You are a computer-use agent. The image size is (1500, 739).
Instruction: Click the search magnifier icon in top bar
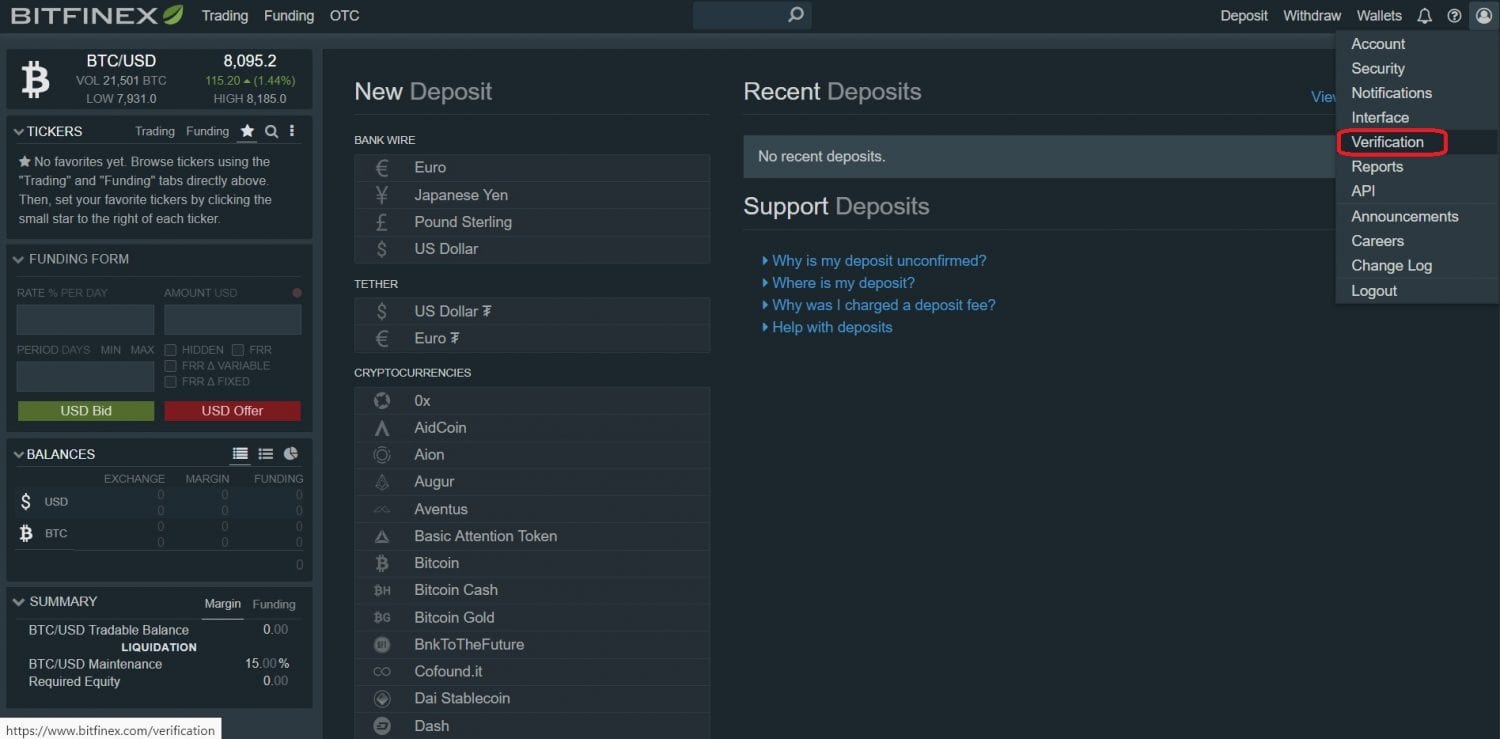[x=796, y=15]
